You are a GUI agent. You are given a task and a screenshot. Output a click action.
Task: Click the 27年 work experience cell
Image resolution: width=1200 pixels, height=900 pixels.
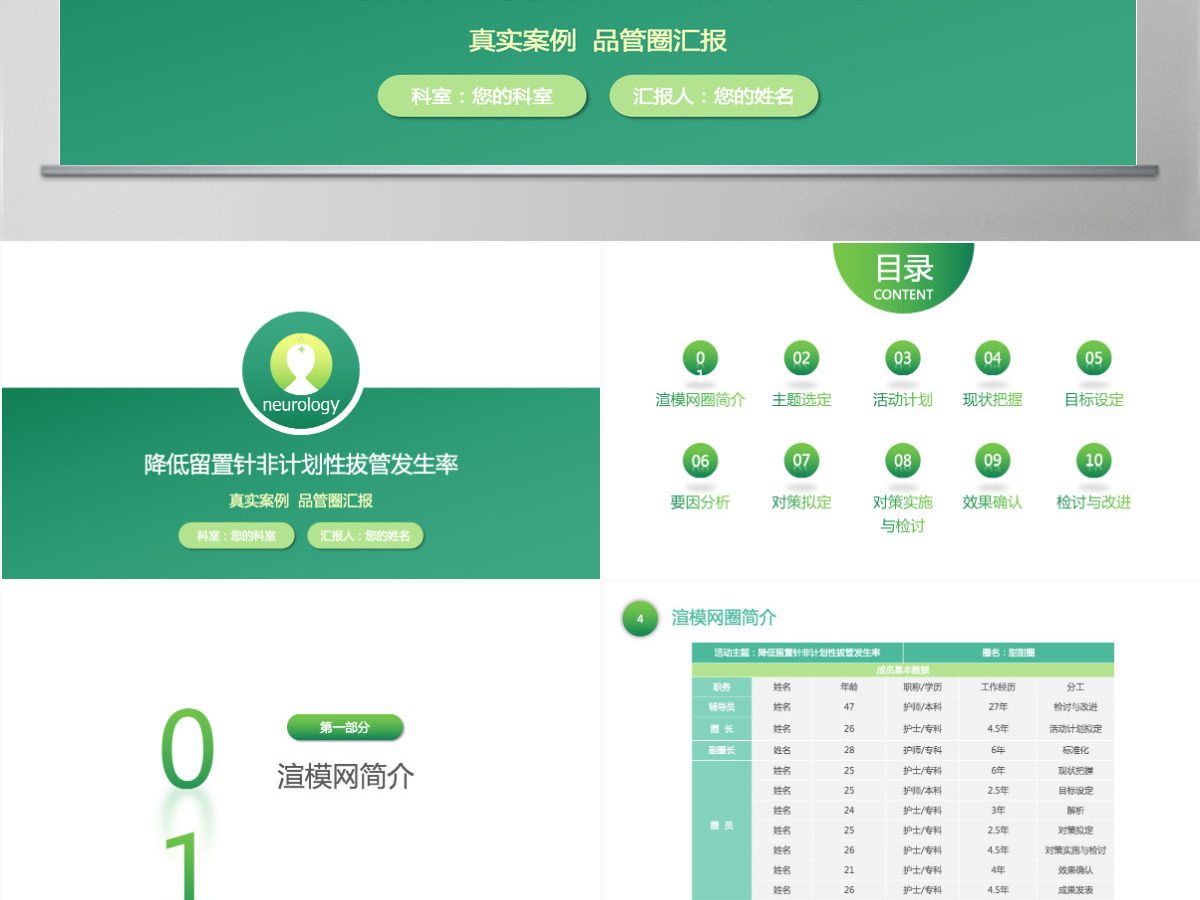(x=998, y=707)
